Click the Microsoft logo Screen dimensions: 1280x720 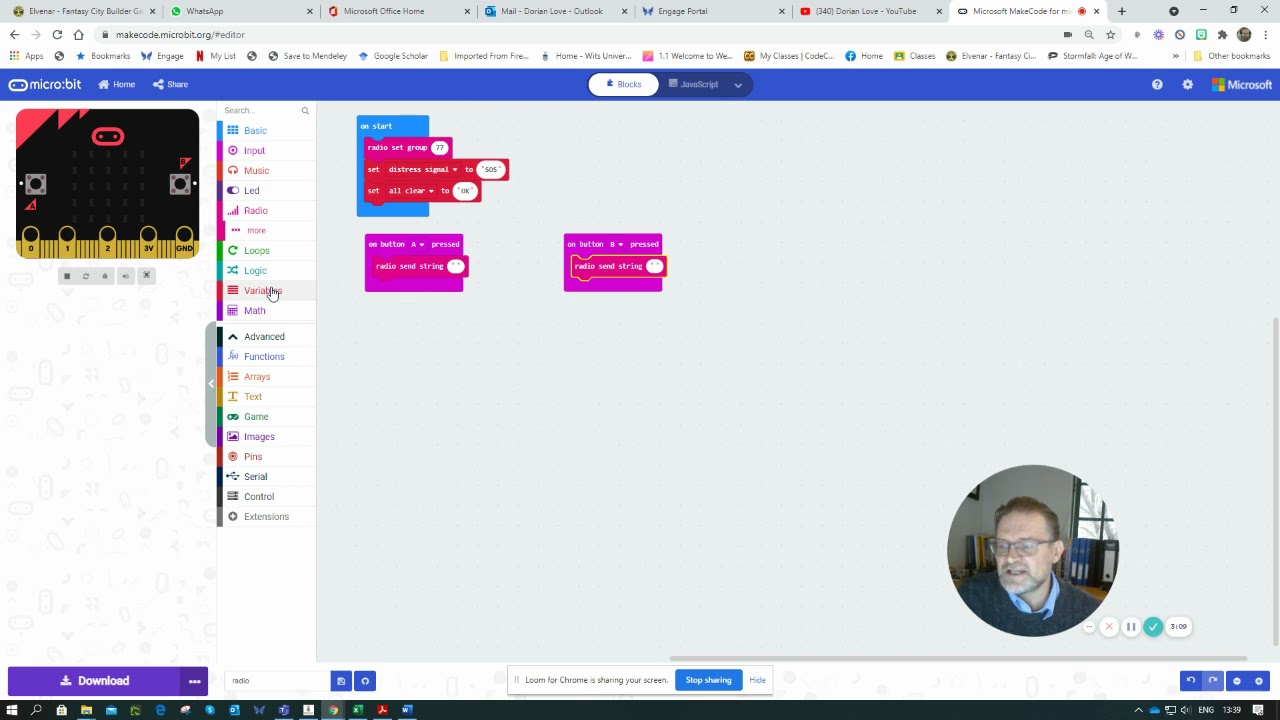pyautogui.click(x=1241, y=84)
